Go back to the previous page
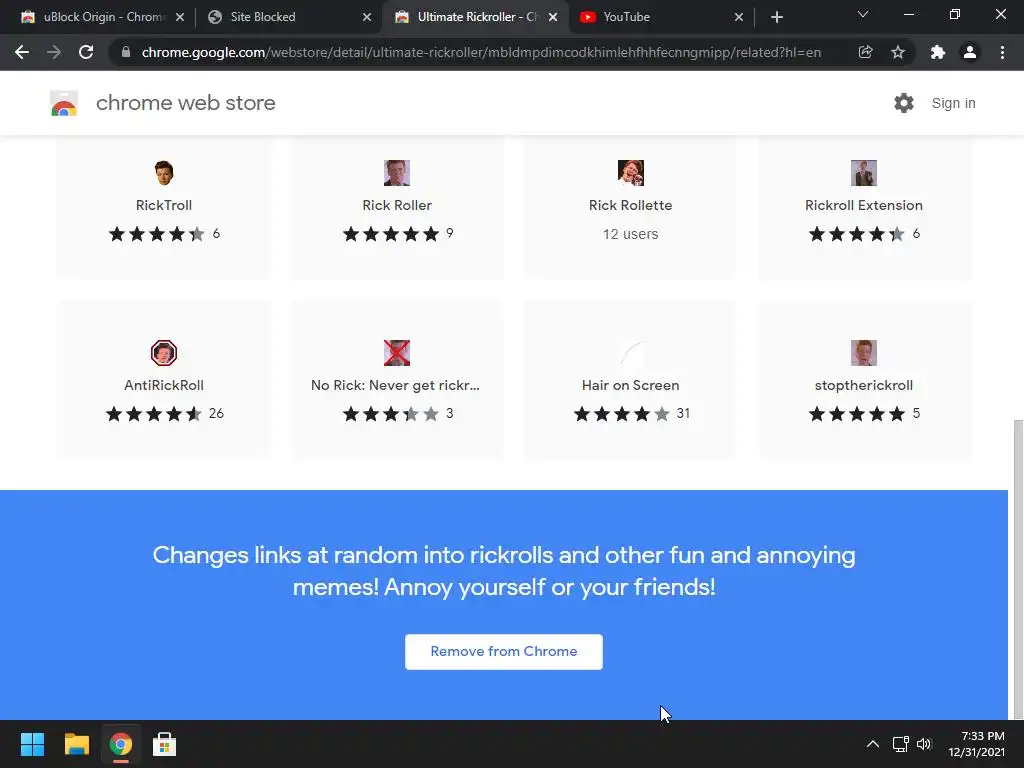1024x768 pixels. click(22, 52)
